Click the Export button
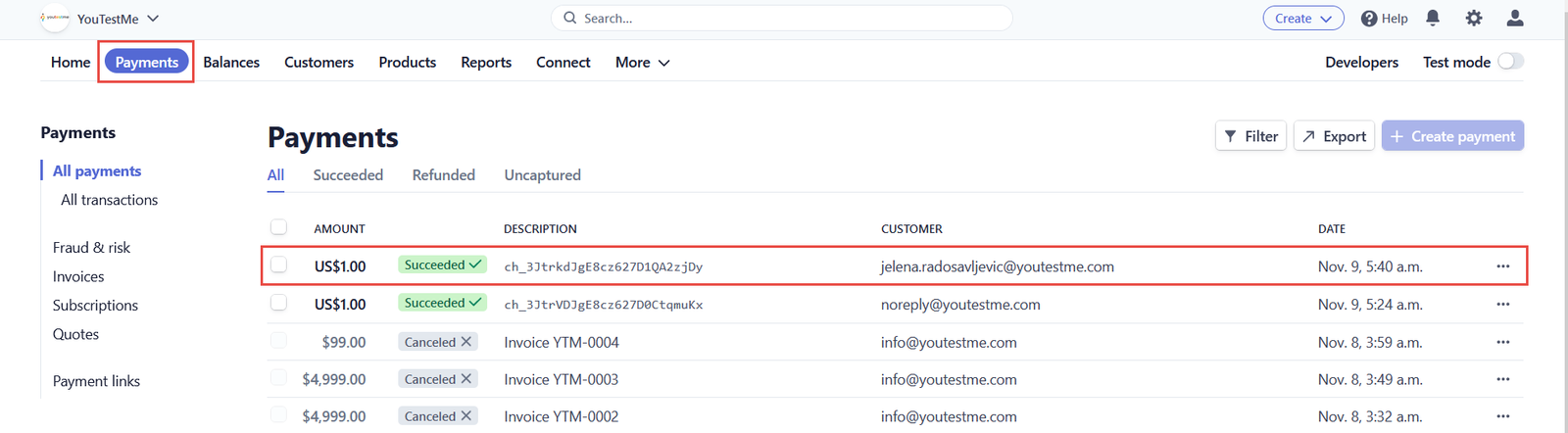This screenshot has width=1568, height=433. pyautogui.click(x=1334, y=136)
